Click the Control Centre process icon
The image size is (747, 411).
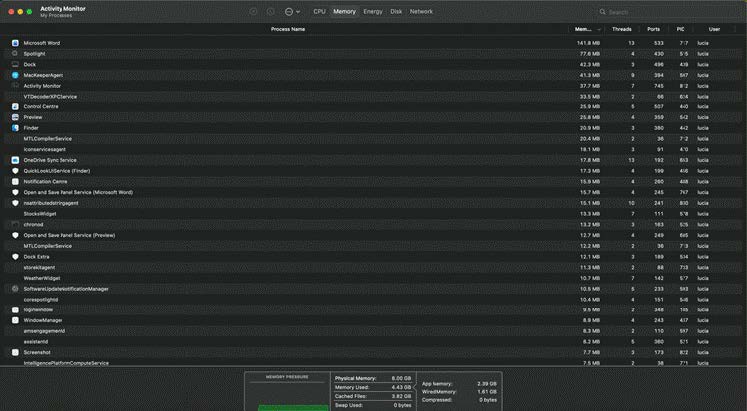15,106
